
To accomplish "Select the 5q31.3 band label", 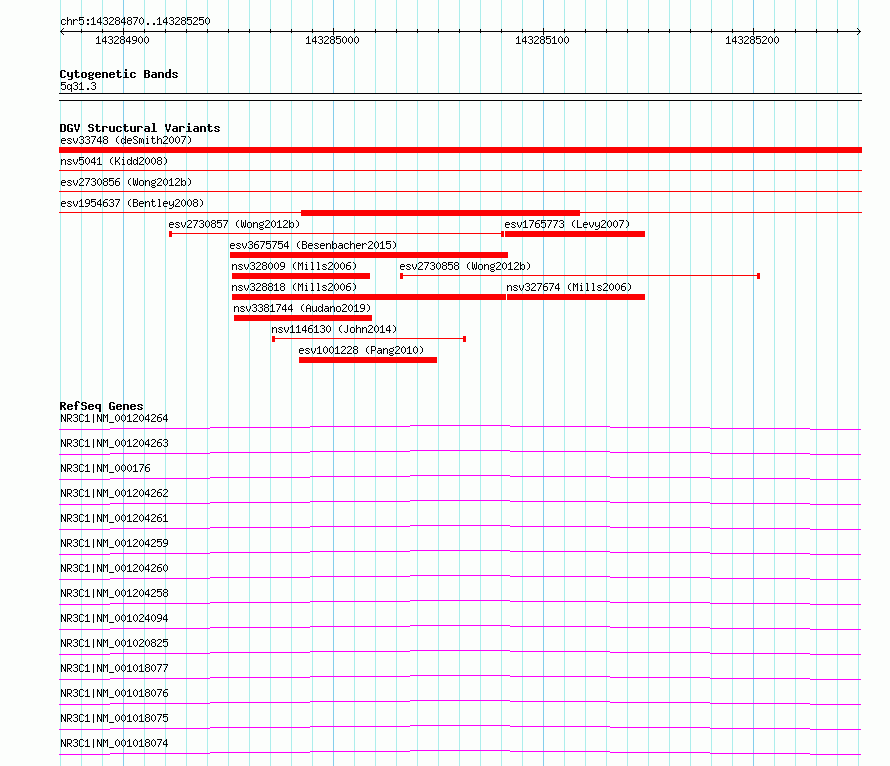I will point(78,86).
